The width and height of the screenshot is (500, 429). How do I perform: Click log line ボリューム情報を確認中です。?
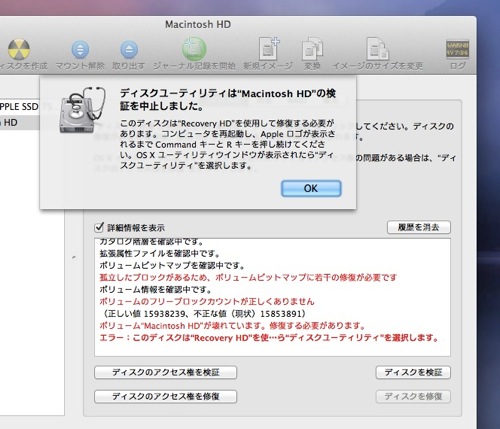[155, 289]
